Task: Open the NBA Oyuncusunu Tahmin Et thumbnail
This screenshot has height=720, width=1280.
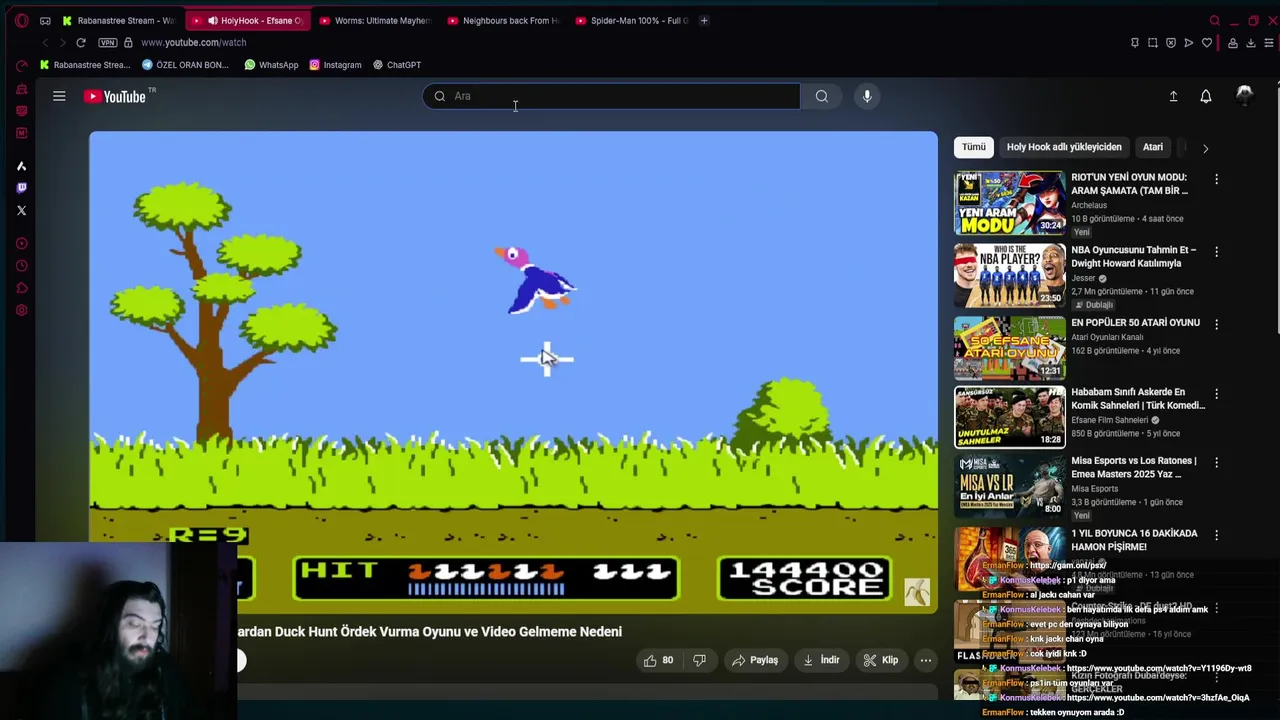Action: (1010, 275)
